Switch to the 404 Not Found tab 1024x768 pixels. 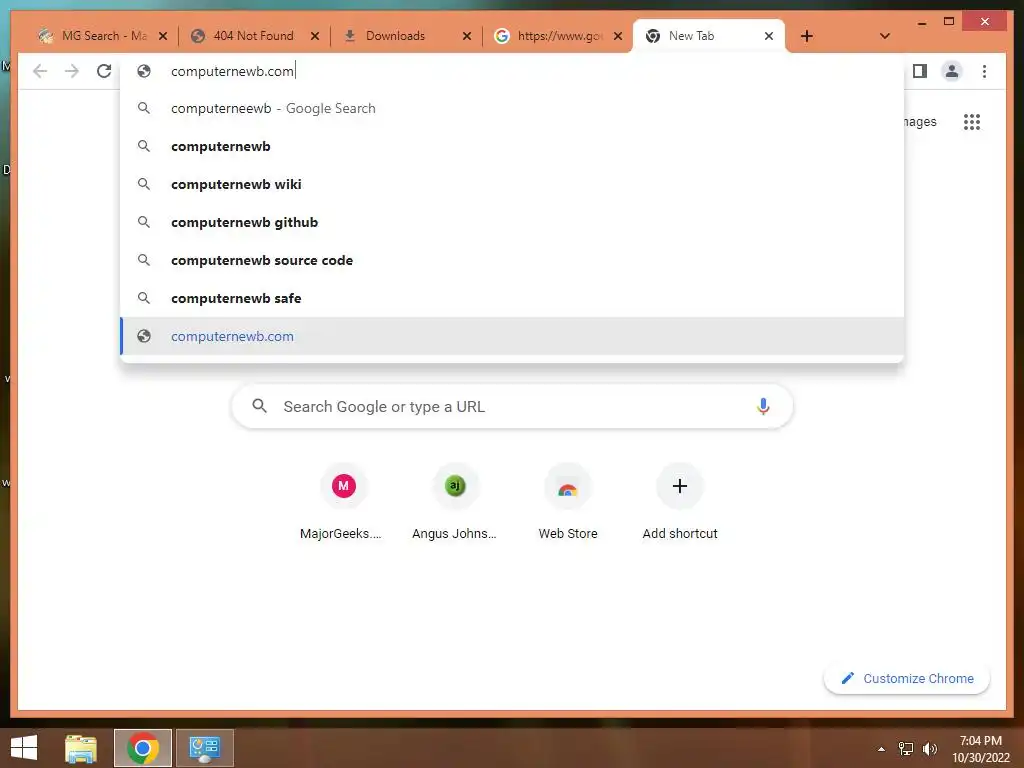coord(253,36)
